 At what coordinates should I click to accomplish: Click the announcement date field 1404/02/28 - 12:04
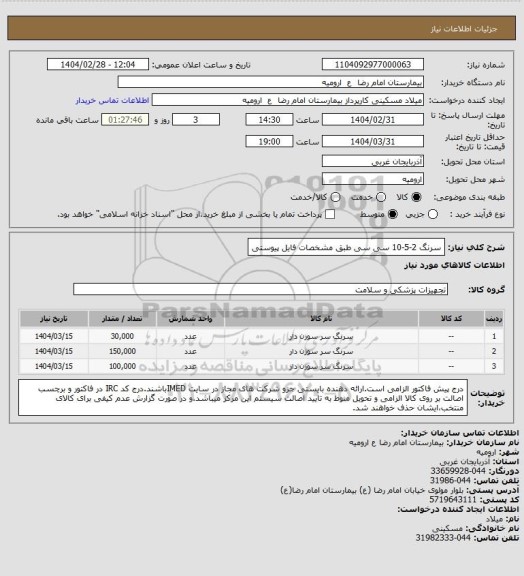tap(98, 65)
